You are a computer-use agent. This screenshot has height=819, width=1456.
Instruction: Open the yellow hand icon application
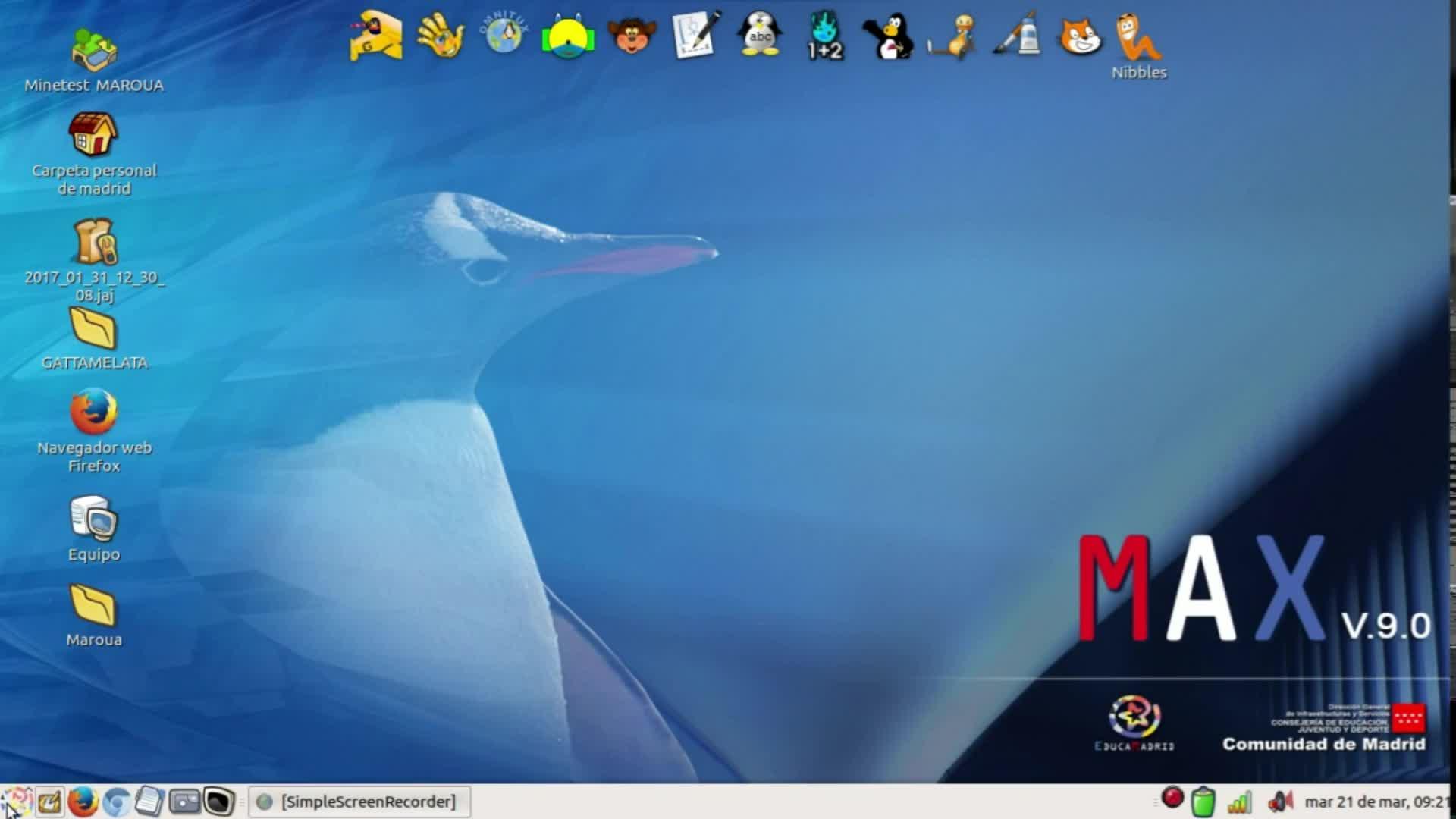pyautogui.click(x=441, y=35)
